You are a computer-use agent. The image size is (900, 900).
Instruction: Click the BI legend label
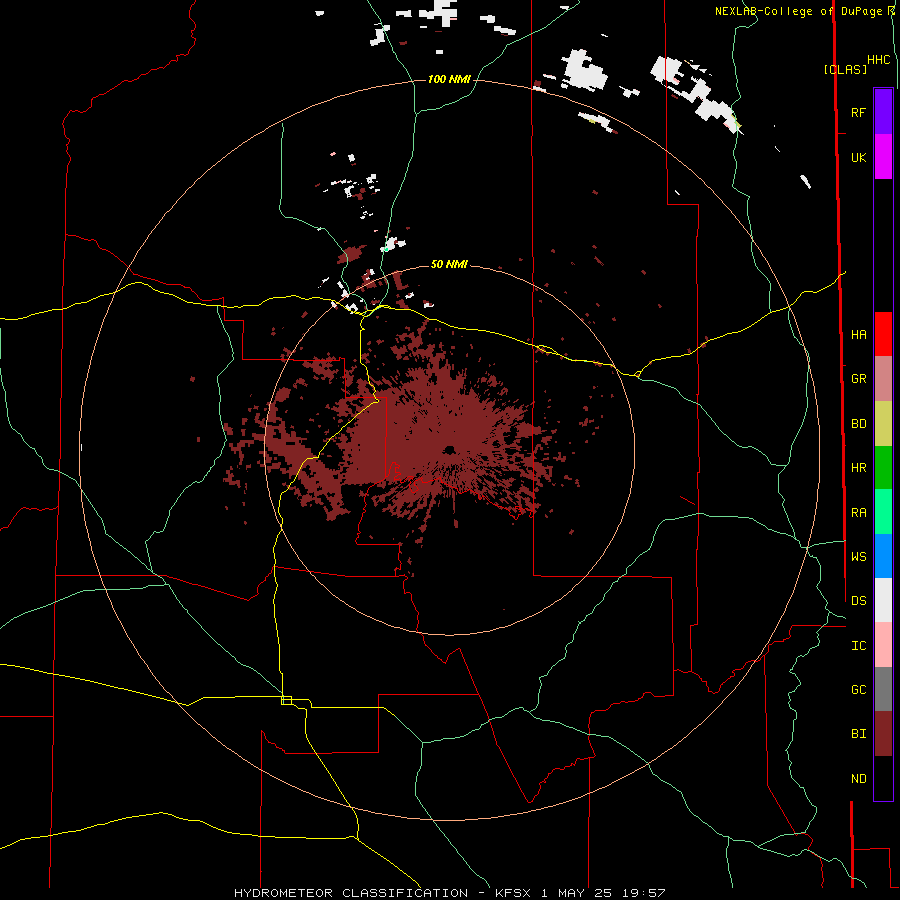click(858, 734)
